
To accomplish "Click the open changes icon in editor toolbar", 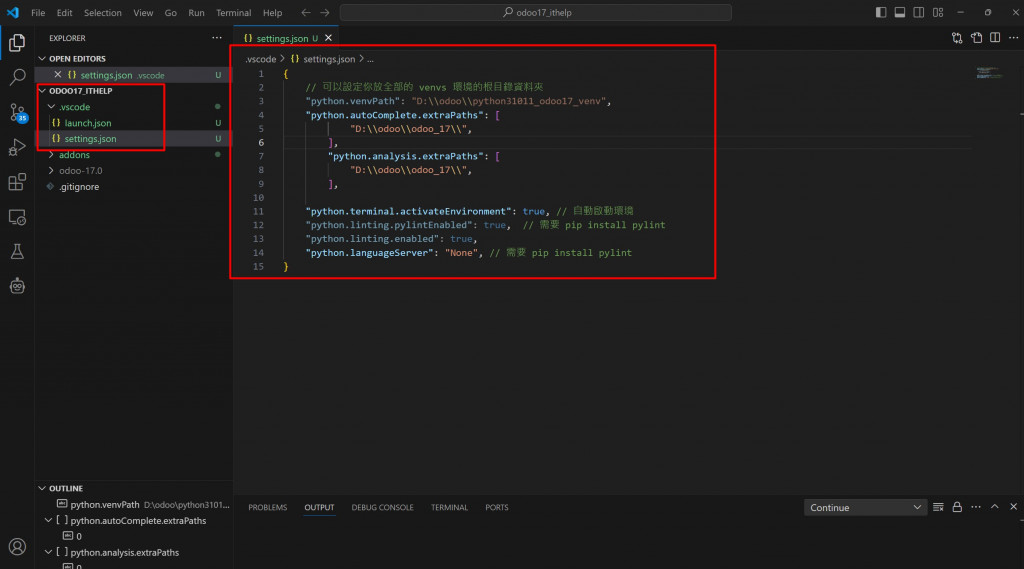I will 976,38.
